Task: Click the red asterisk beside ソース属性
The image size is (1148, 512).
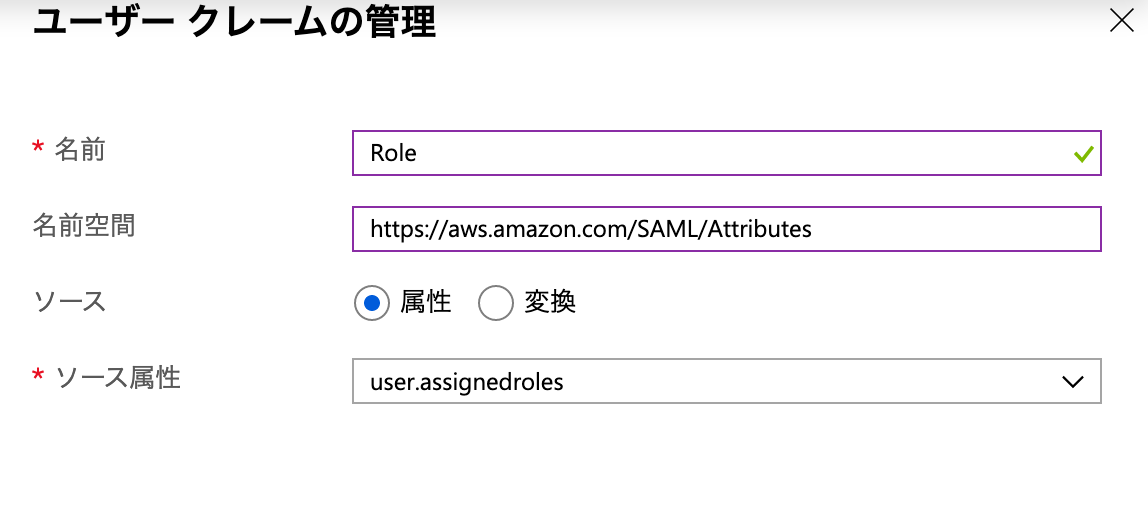Action: (38, 376)
